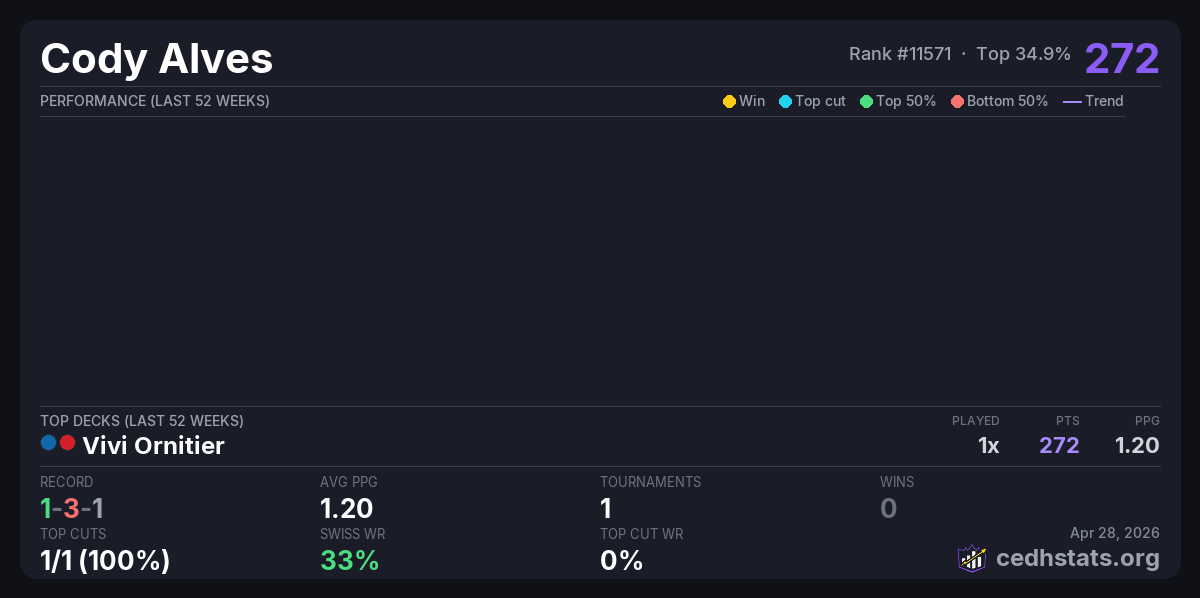Click the Top 34.9% percentile label
The width and height of the screenshot is (1200, 598).
[1023, 54]
